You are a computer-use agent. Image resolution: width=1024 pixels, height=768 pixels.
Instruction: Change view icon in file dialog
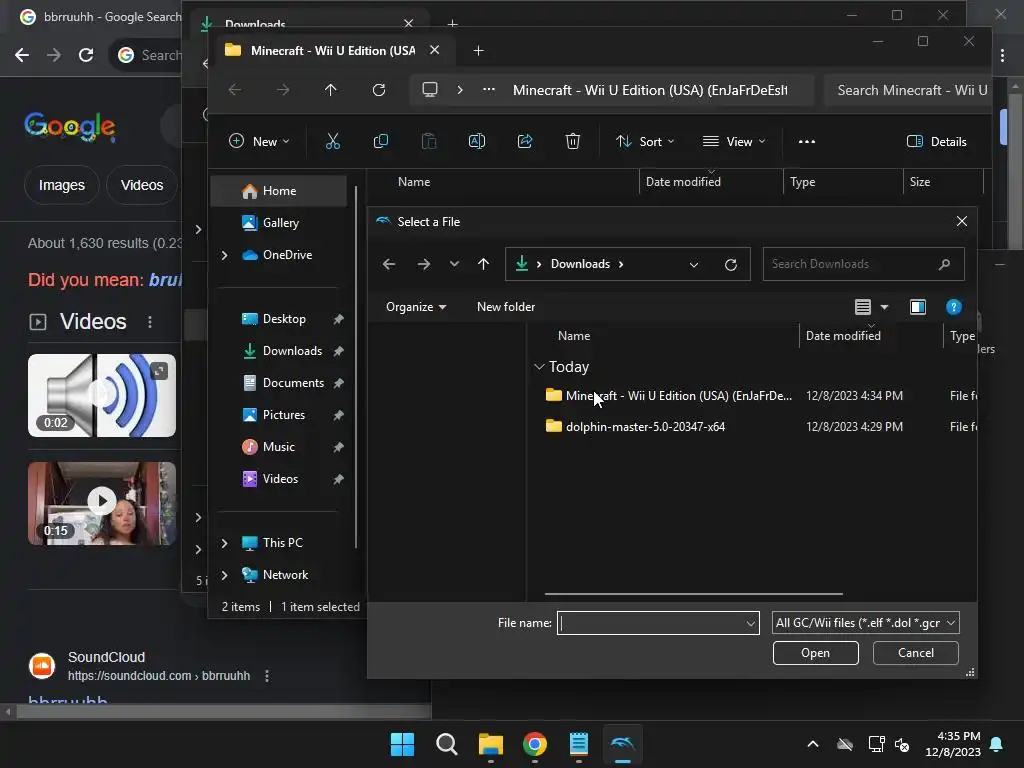pyautogui.click(x=863, y=307)
